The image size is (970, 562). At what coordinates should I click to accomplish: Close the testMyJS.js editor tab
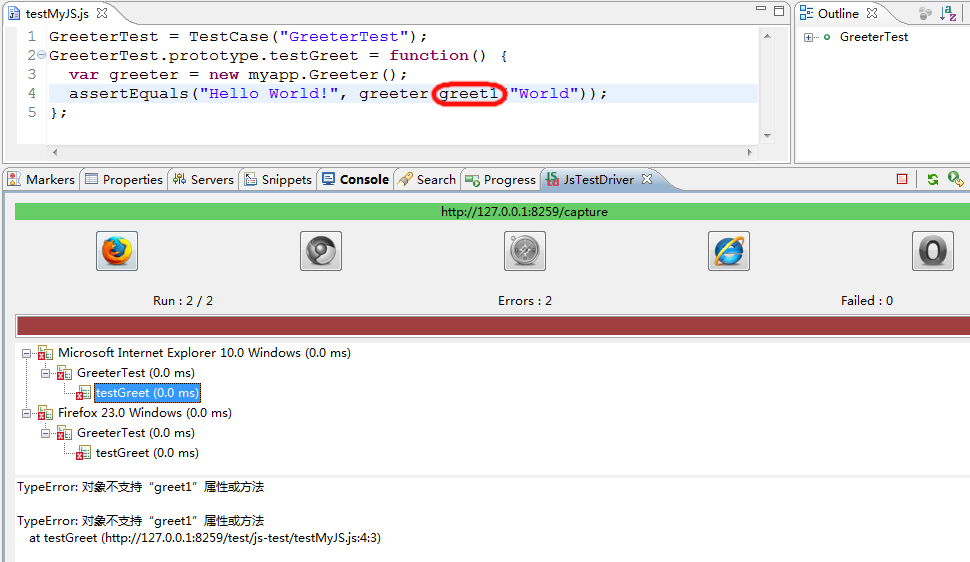click(102, 12)
